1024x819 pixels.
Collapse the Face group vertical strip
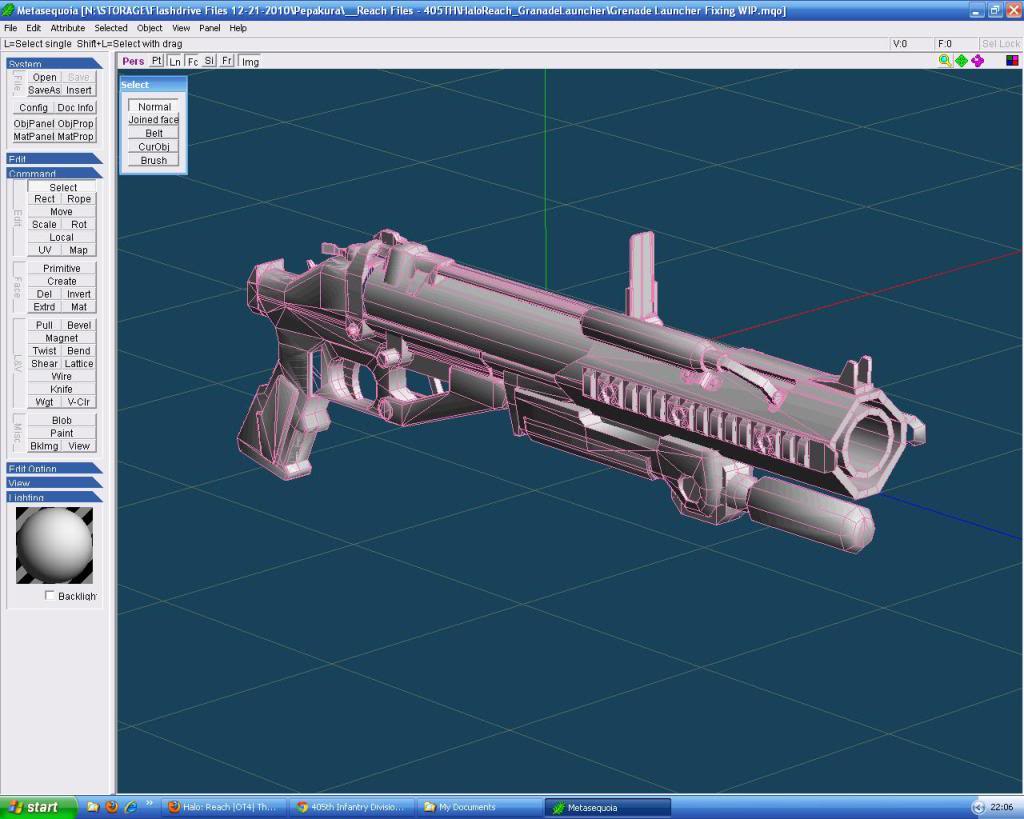point(18,287)
